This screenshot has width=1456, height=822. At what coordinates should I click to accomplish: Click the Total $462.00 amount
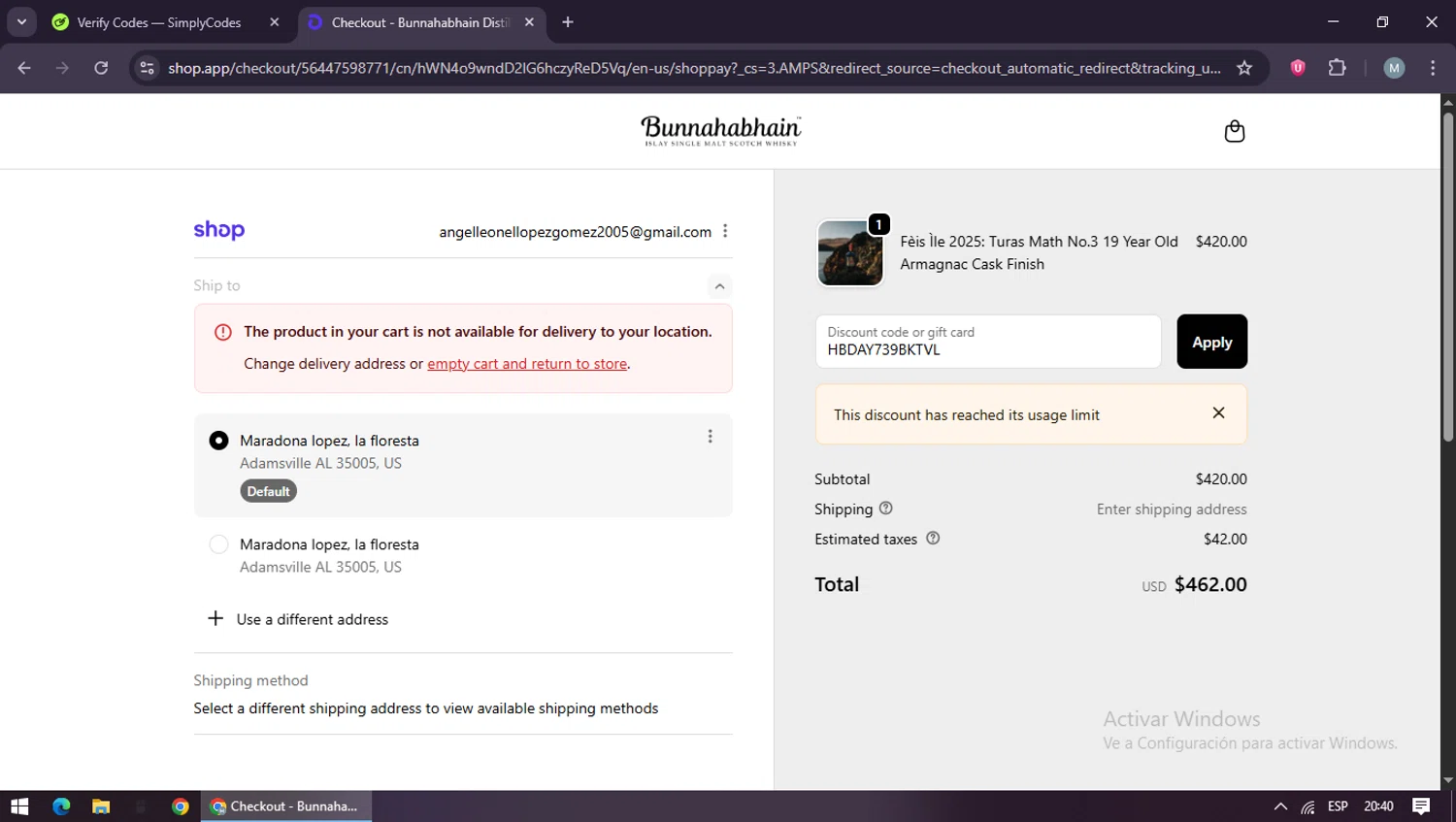click(x=1210, y=584)
